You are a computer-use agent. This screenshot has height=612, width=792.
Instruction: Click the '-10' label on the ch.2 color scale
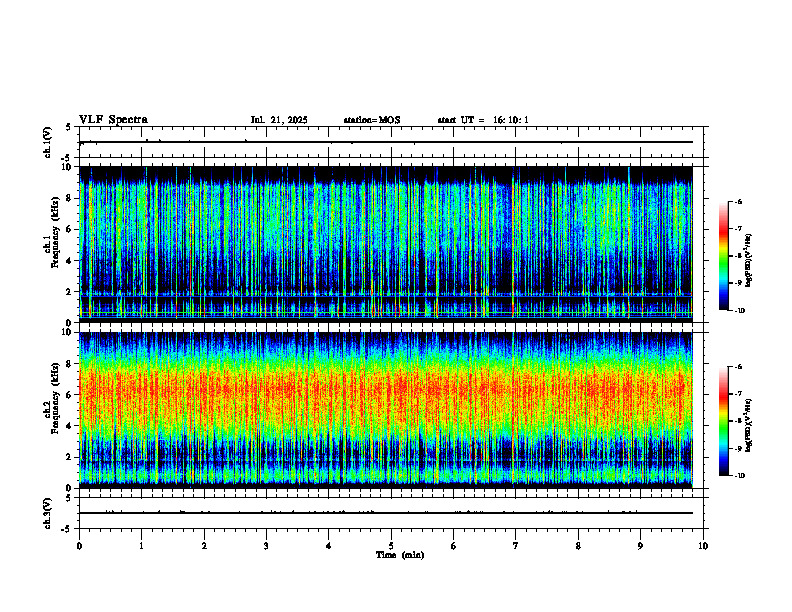click(x=739, y=476)
